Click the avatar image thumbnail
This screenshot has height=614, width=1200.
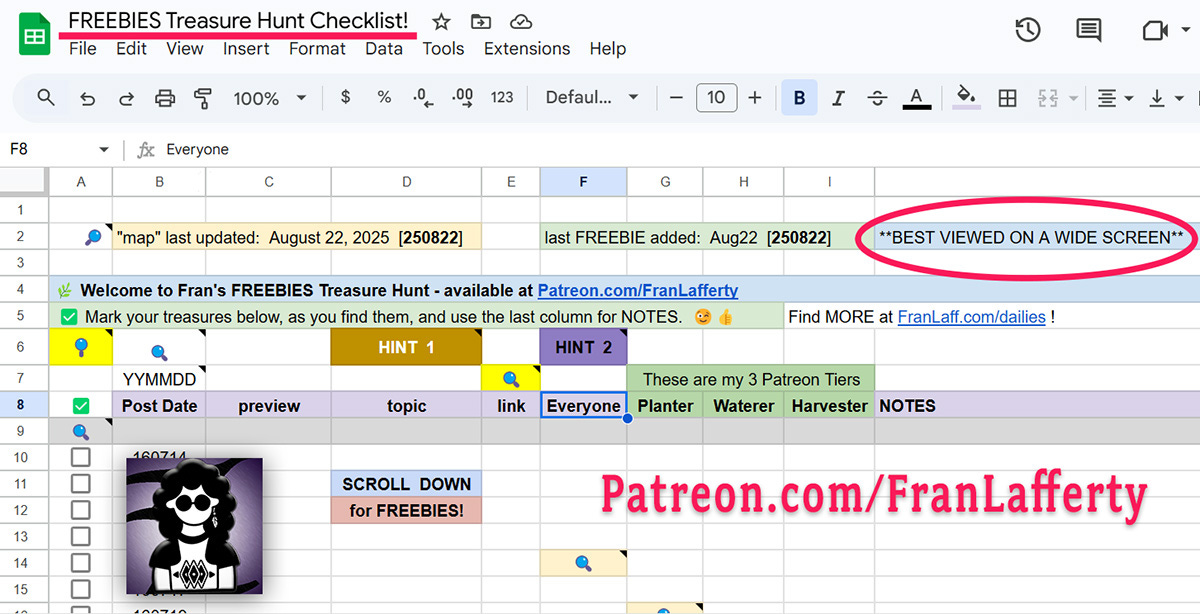[x=195, y=526]
